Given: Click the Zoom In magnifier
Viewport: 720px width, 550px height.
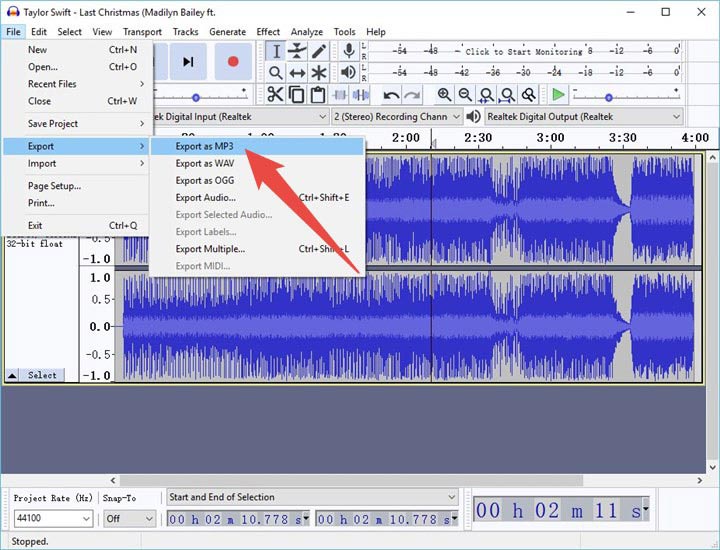Looking at the screenshot, I should (444, 95).
